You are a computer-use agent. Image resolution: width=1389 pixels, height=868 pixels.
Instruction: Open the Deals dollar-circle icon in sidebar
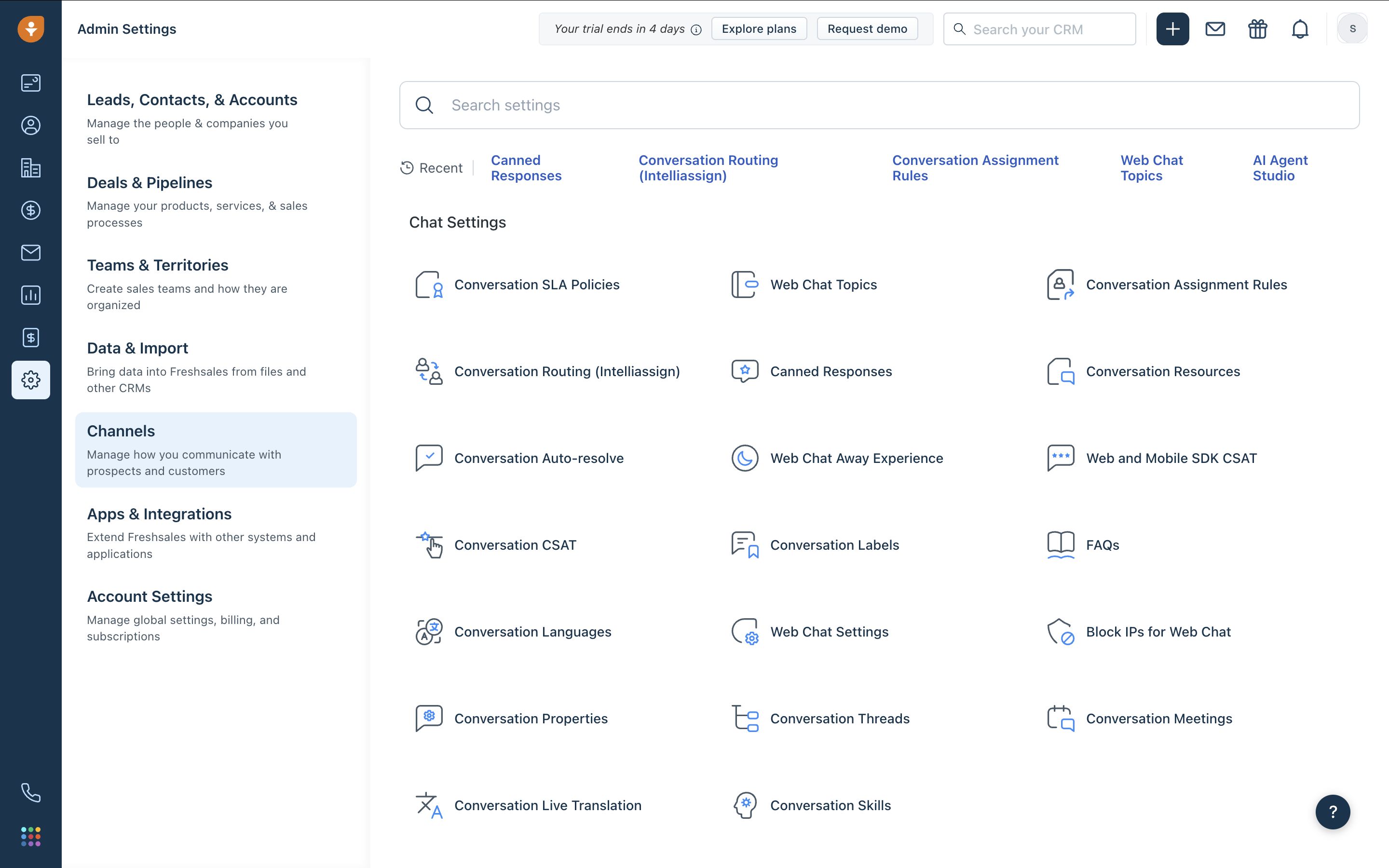[31, 210]
